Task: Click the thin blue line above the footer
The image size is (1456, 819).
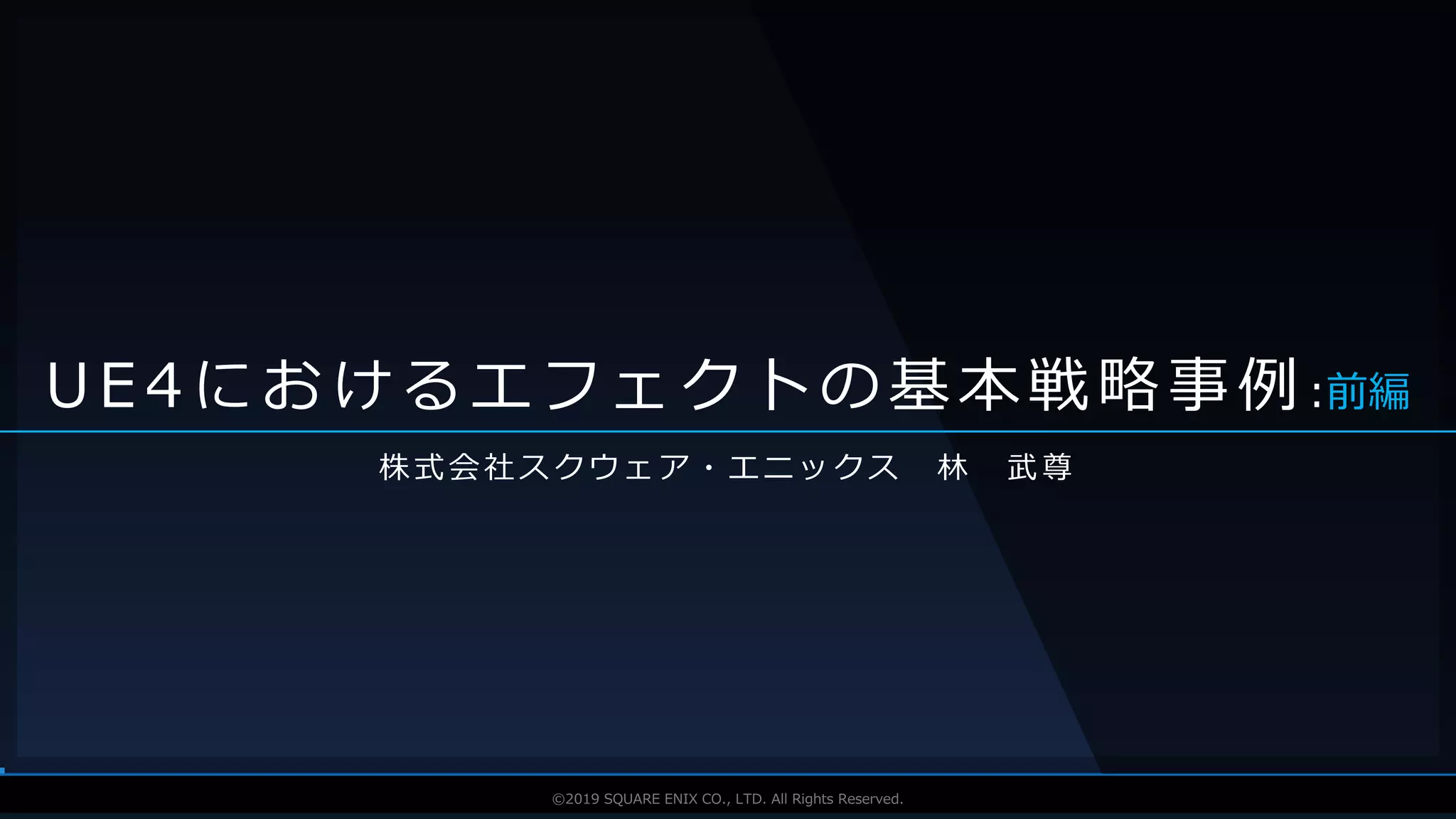Action: (x=728, y=774)
